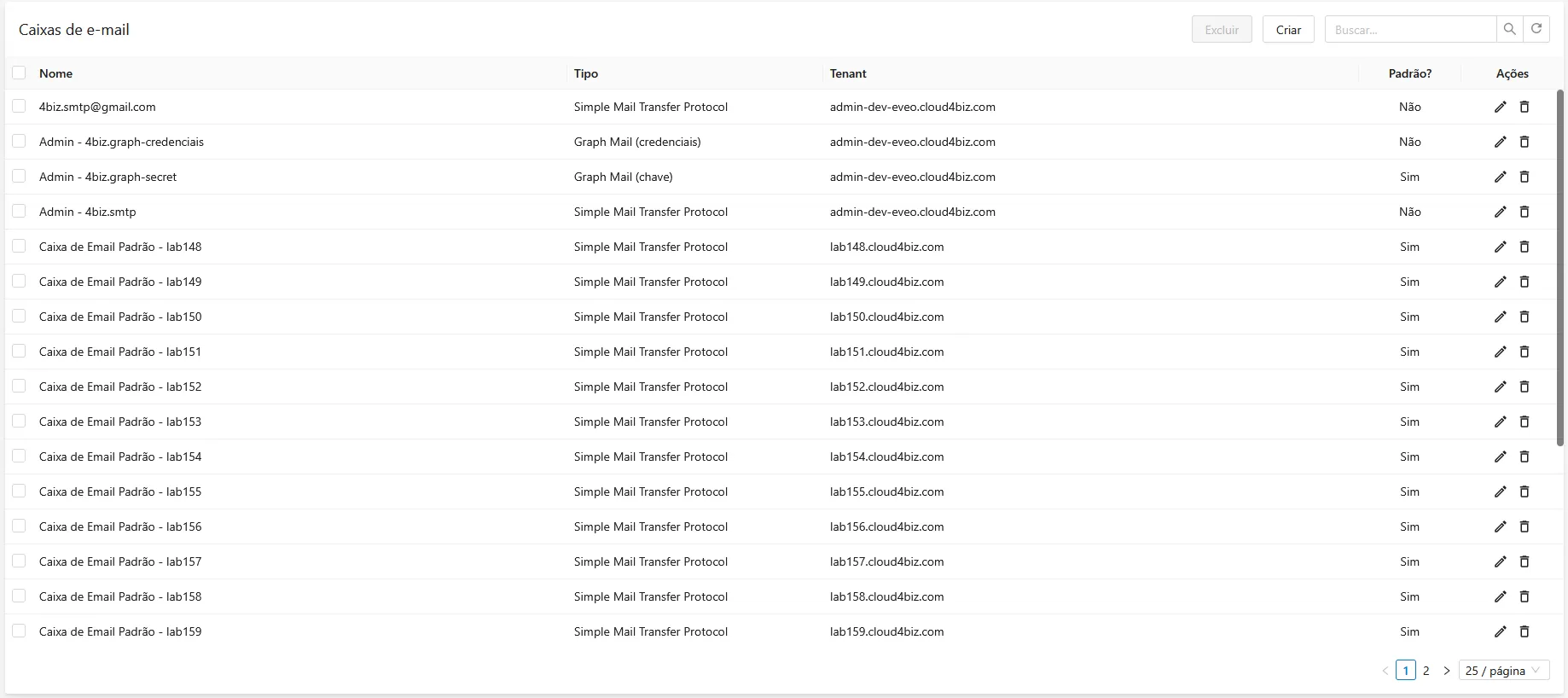The image size is (1568, 698).
Task: Delete Caixa de Email Padrão - lab159
Action: click(x=1524, y=631)
